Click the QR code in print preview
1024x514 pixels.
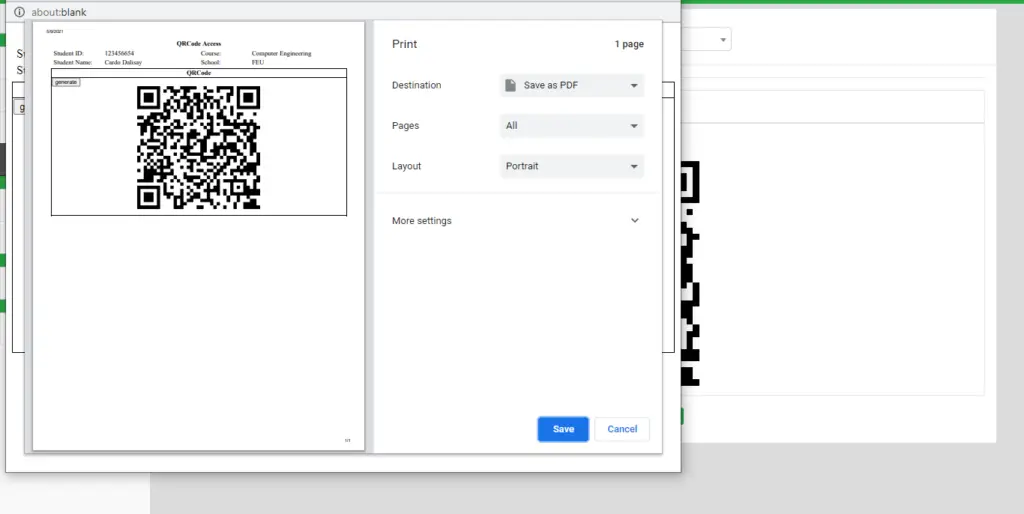(199, 148)
